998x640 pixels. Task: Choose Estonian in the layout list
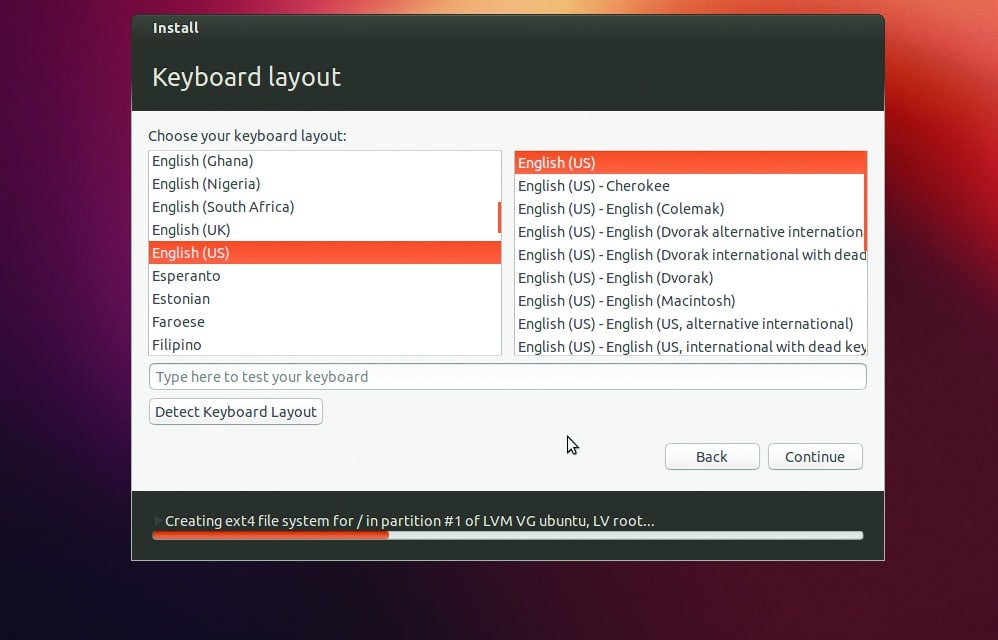(x=181, y=299)
